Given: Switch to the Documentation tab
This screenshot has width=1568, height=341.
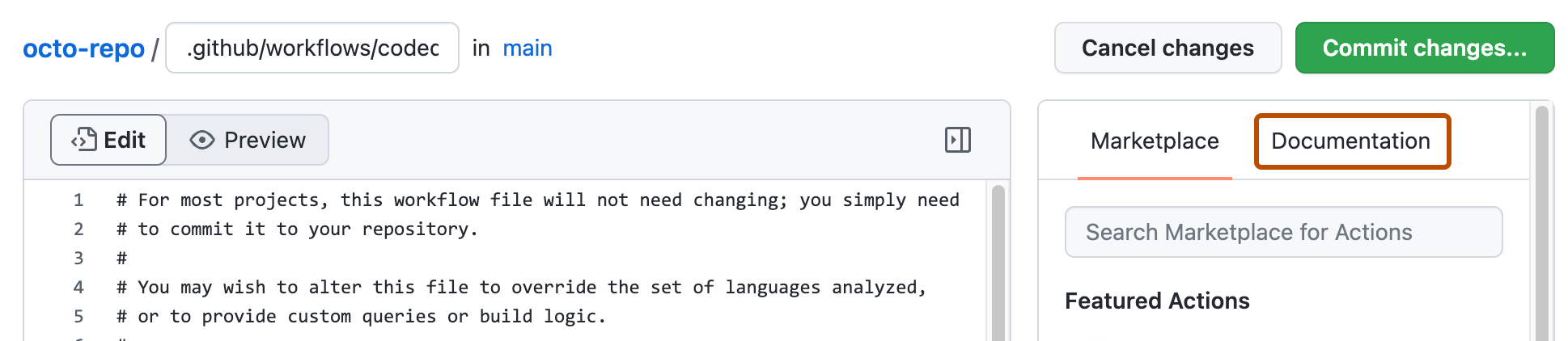Looking at the screenshot, I should pyautogui.click(x=1350, y=141).
